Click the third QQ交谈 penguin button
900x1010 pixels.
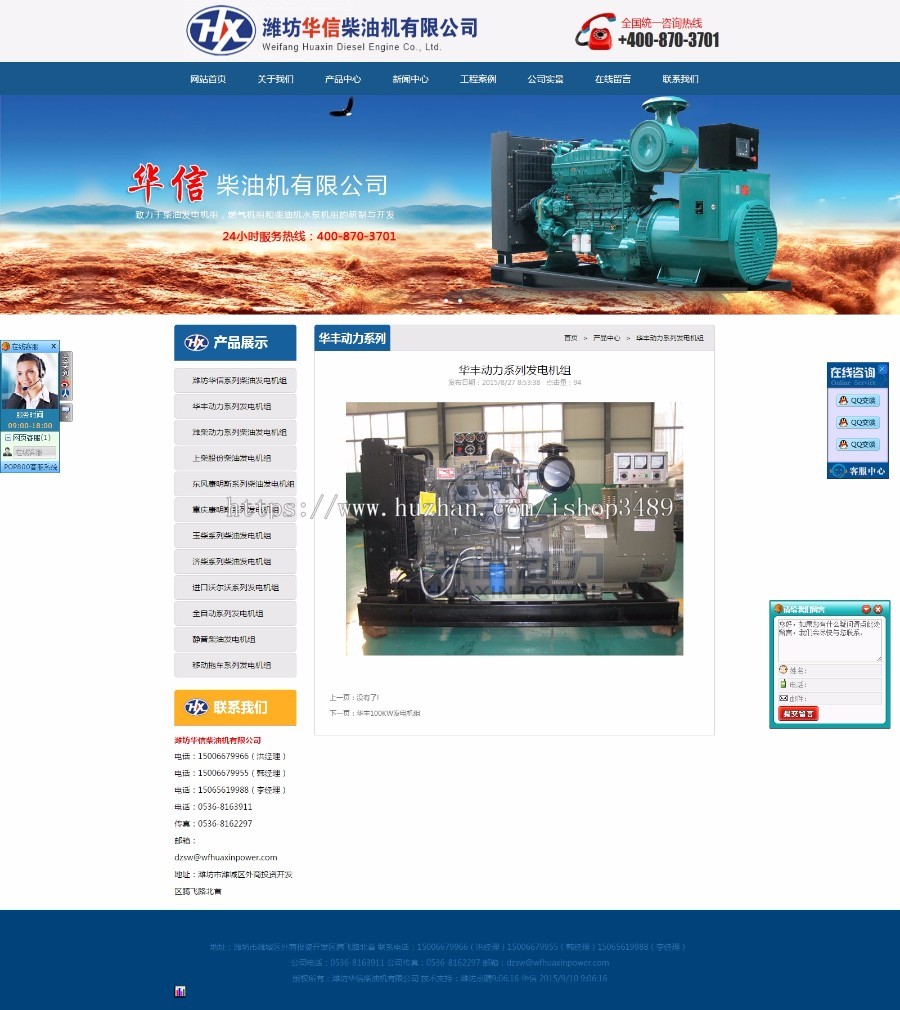[858, 444]
